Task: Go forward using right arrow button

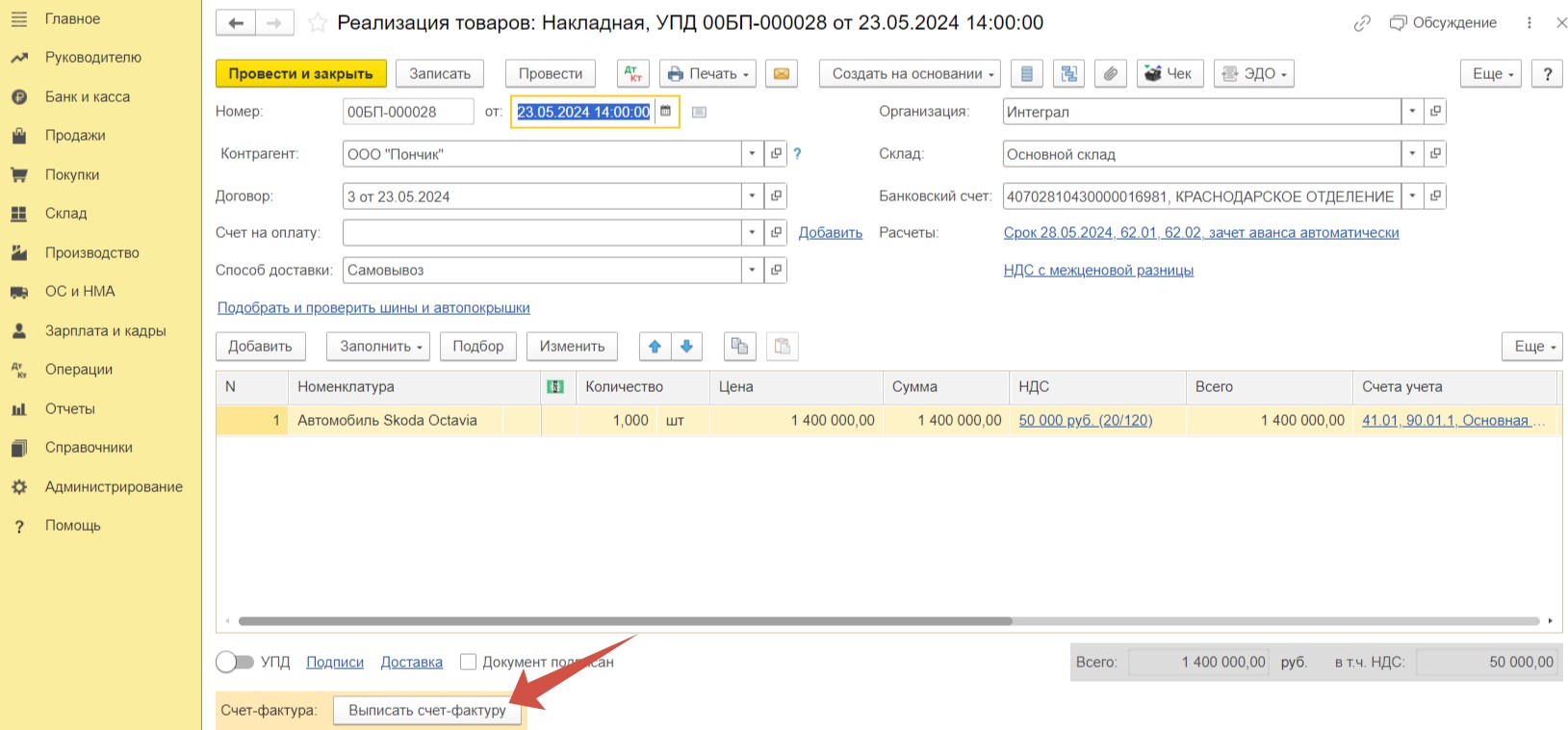Action: point(274,23)
